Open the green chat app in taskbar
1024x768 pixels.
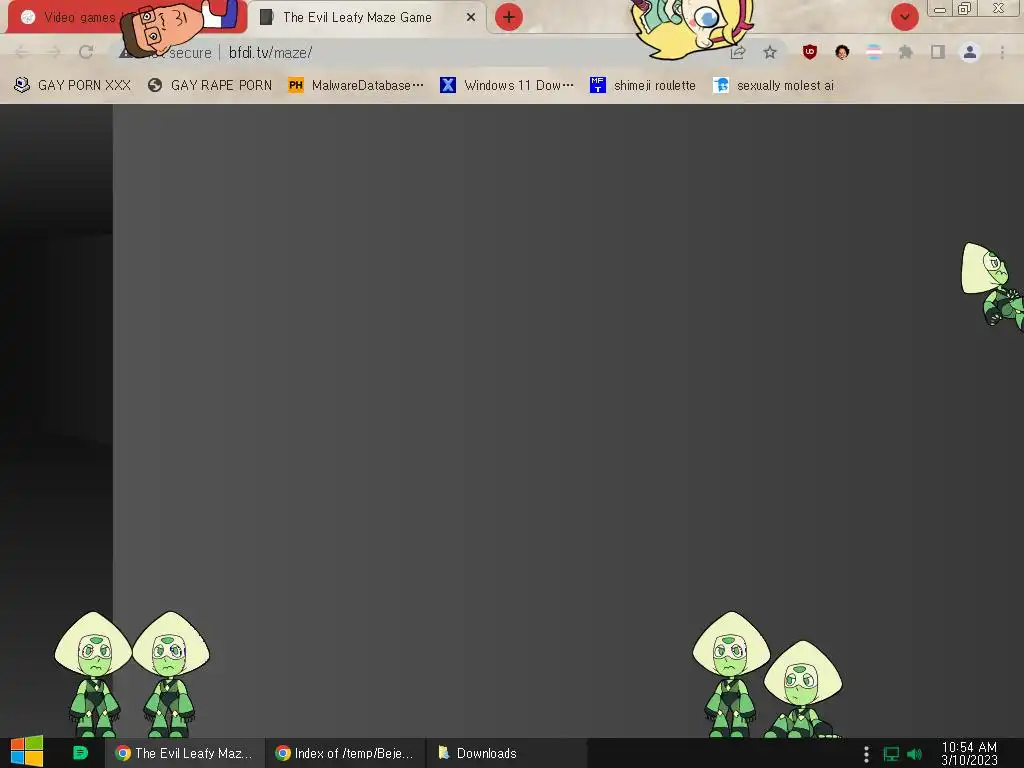[80, 753]
